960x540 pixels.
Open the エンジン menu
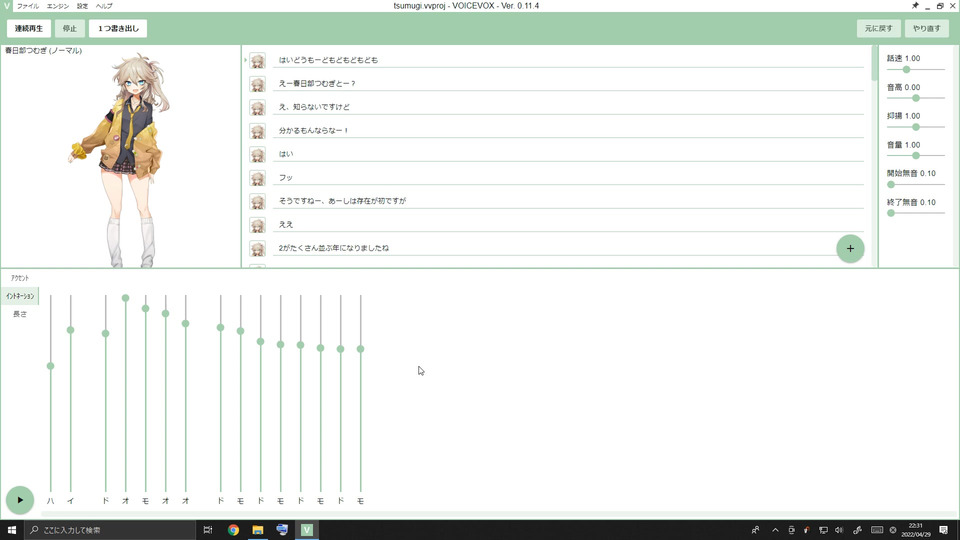(x=58, y=6)
